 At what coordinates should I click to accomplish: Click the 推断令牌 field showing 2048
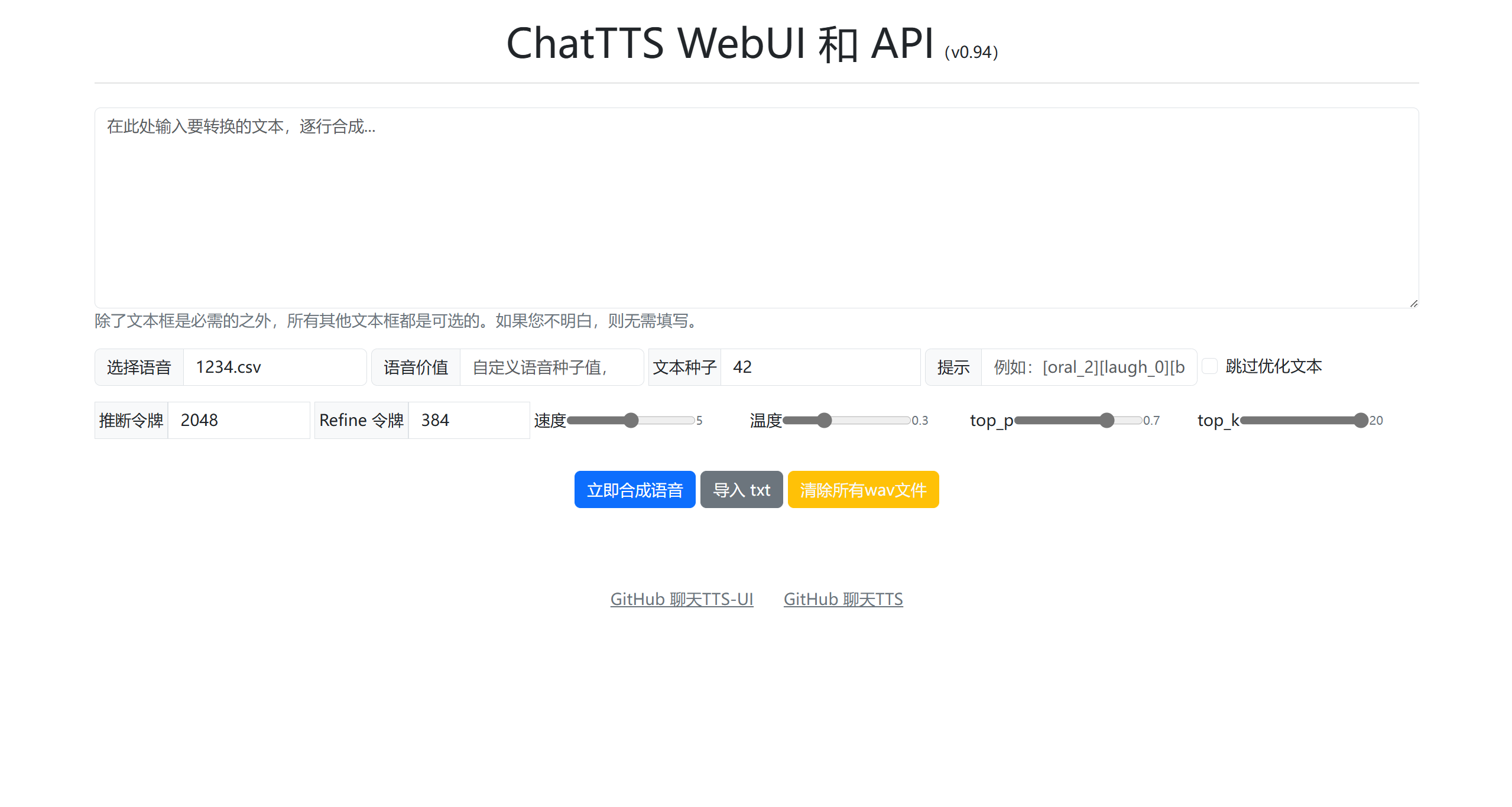(x=239, y=420)
